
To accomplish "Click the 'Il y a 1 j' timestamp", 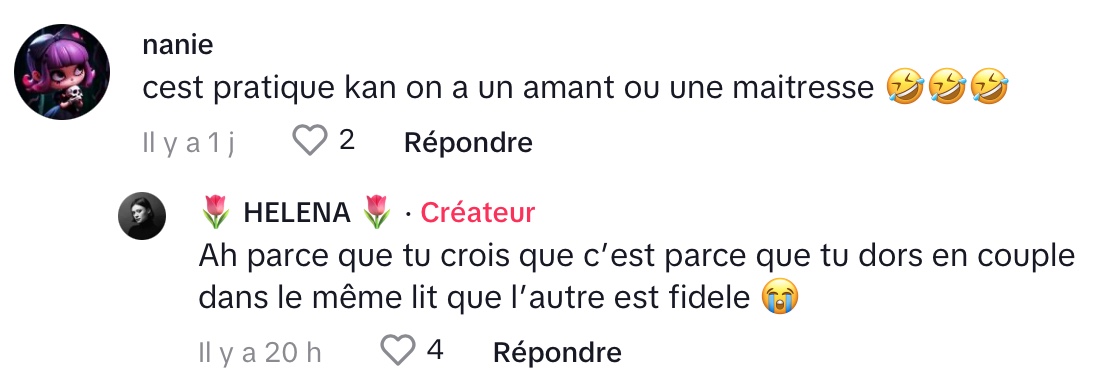I will tap(188, 143).
